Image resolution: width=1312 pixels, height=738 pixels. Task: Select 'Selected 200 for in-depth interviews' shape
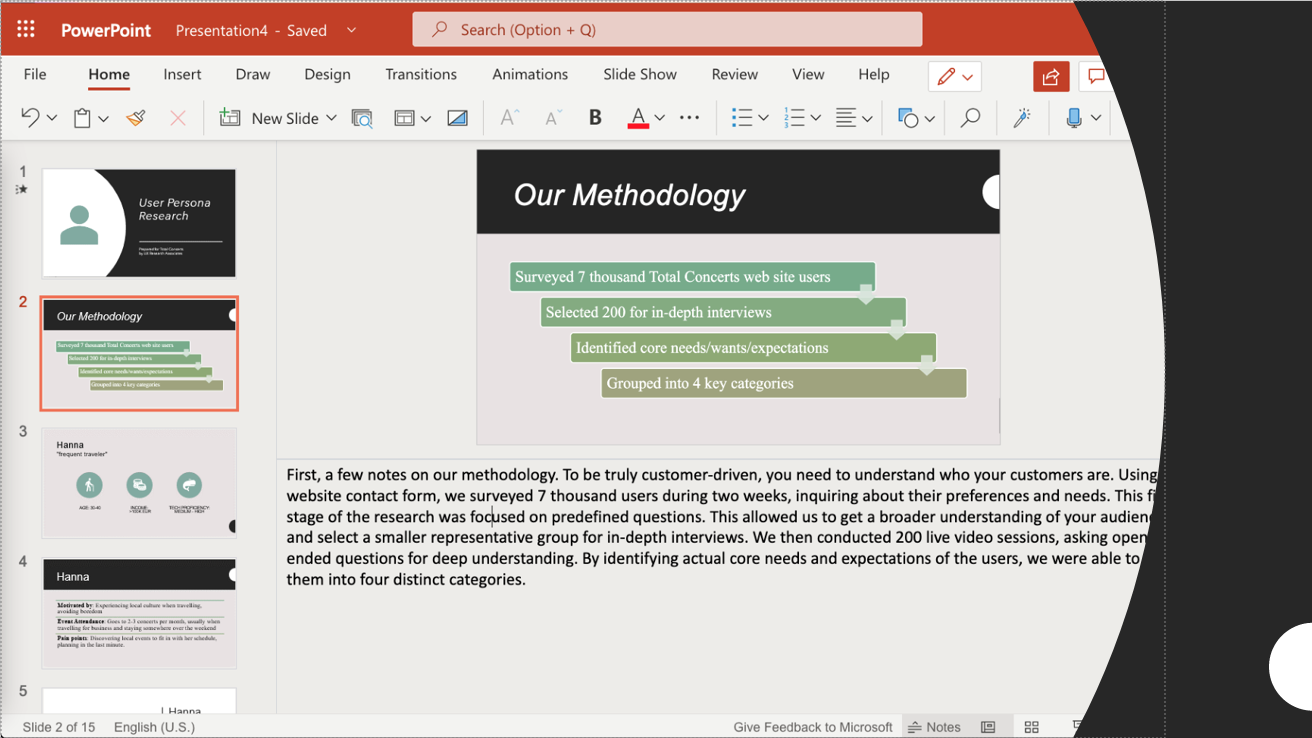click(723, 312)
